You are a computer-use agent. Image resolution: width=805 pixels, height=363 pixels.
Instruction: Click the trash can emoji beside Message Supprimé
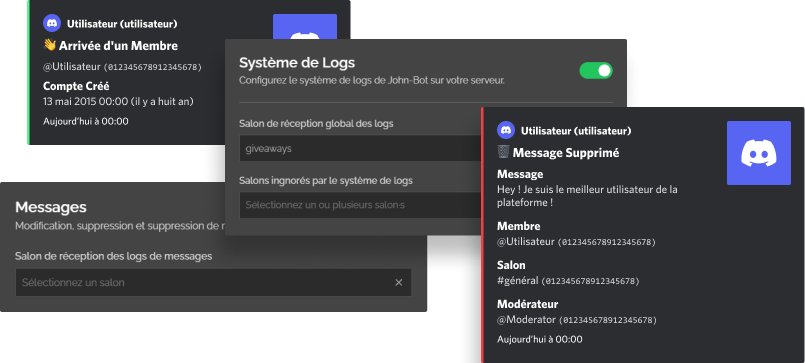click(503, 152)
